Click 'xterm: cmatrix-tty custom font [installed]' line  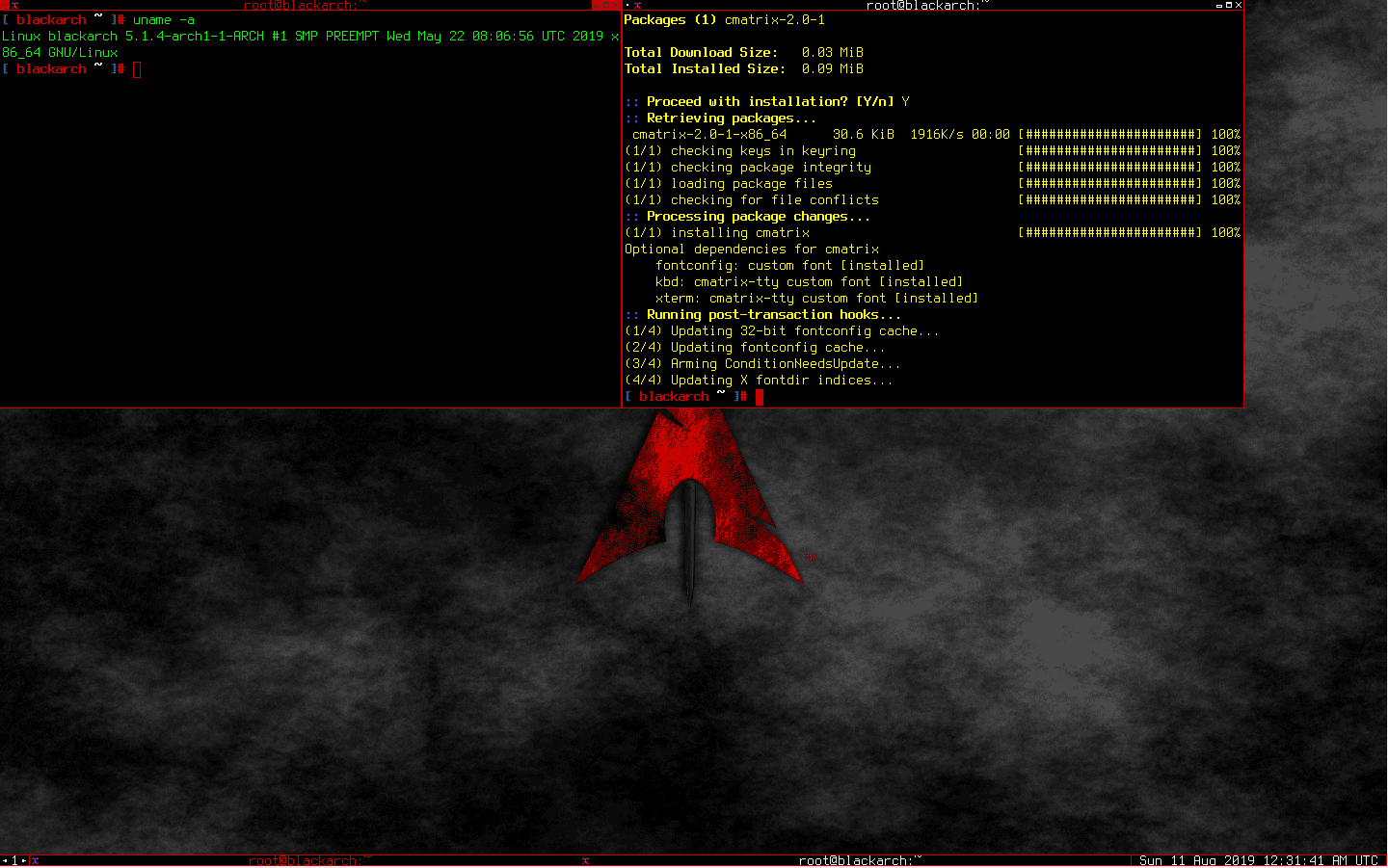(x=817, y=299)
